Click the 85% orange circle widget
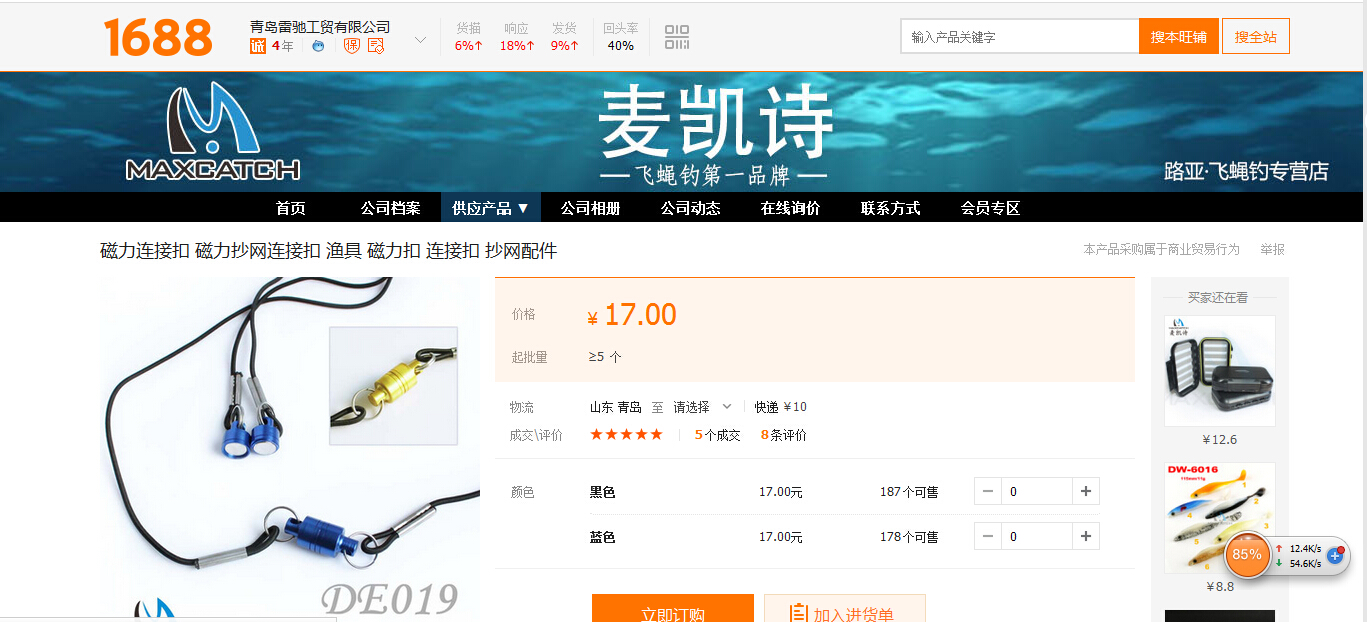Image resolution: width=1367 pixels, height=622 pixels. click(x=1247, y=554)
